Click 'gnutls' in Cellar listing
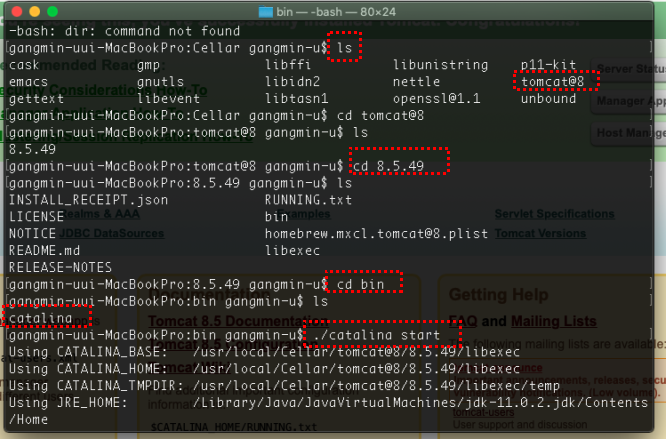This screenshot has width=666, height=439. click(x=161, y=82)
